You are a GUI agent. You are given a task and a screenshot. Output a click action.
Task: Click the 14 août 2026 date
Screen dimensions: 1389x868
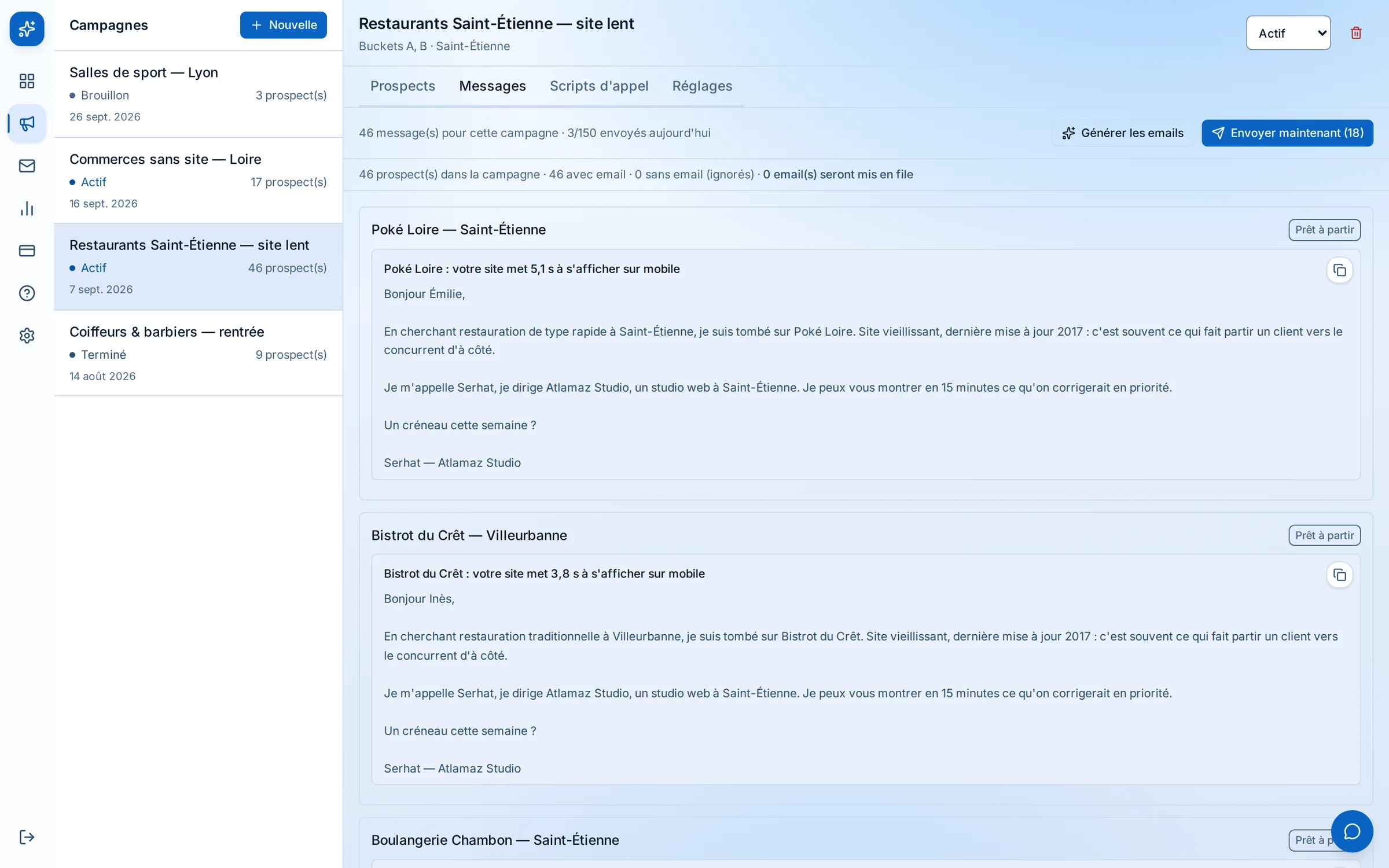(102, 376)
